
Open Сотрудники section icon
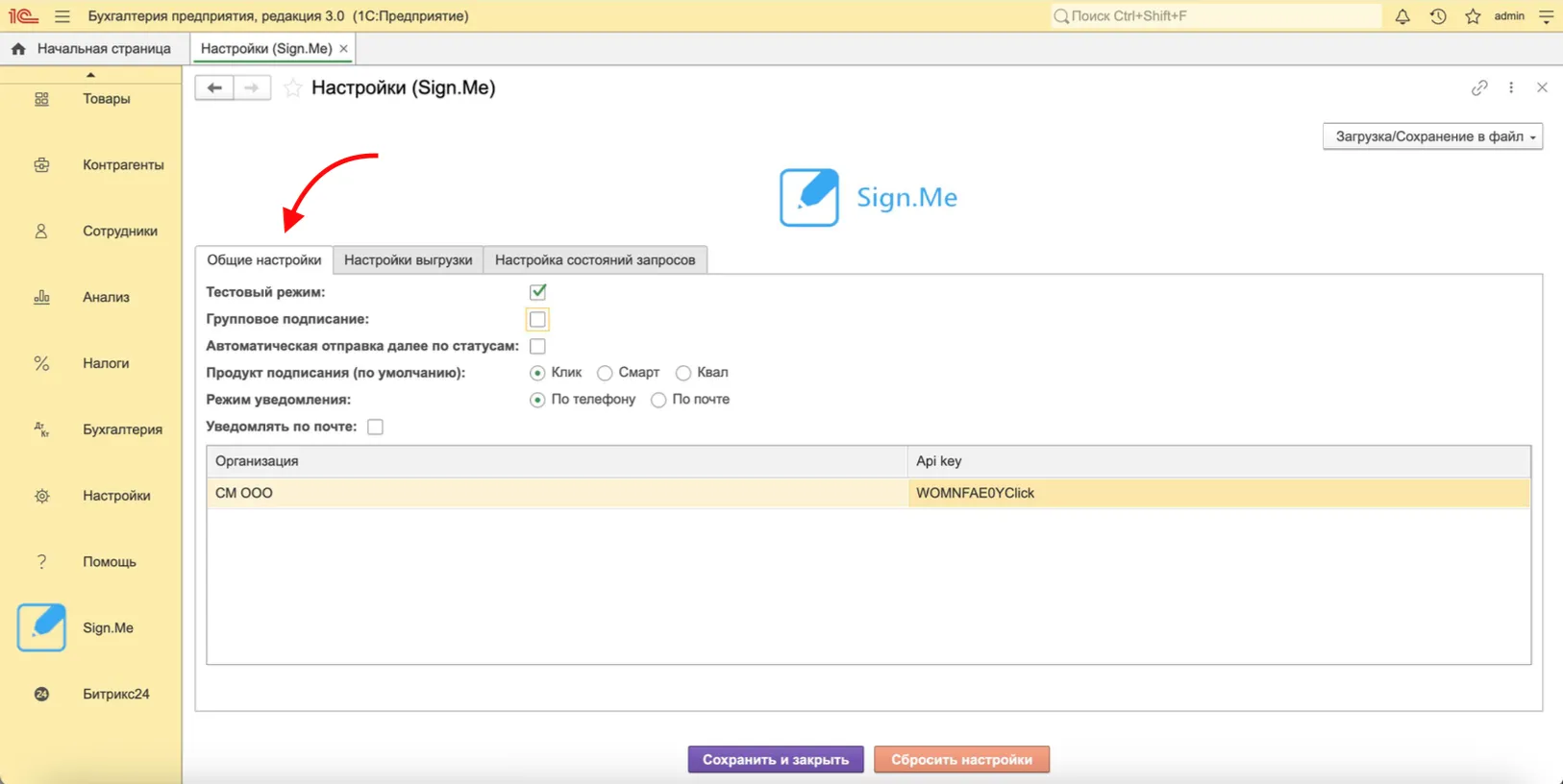tap(41, 232)
